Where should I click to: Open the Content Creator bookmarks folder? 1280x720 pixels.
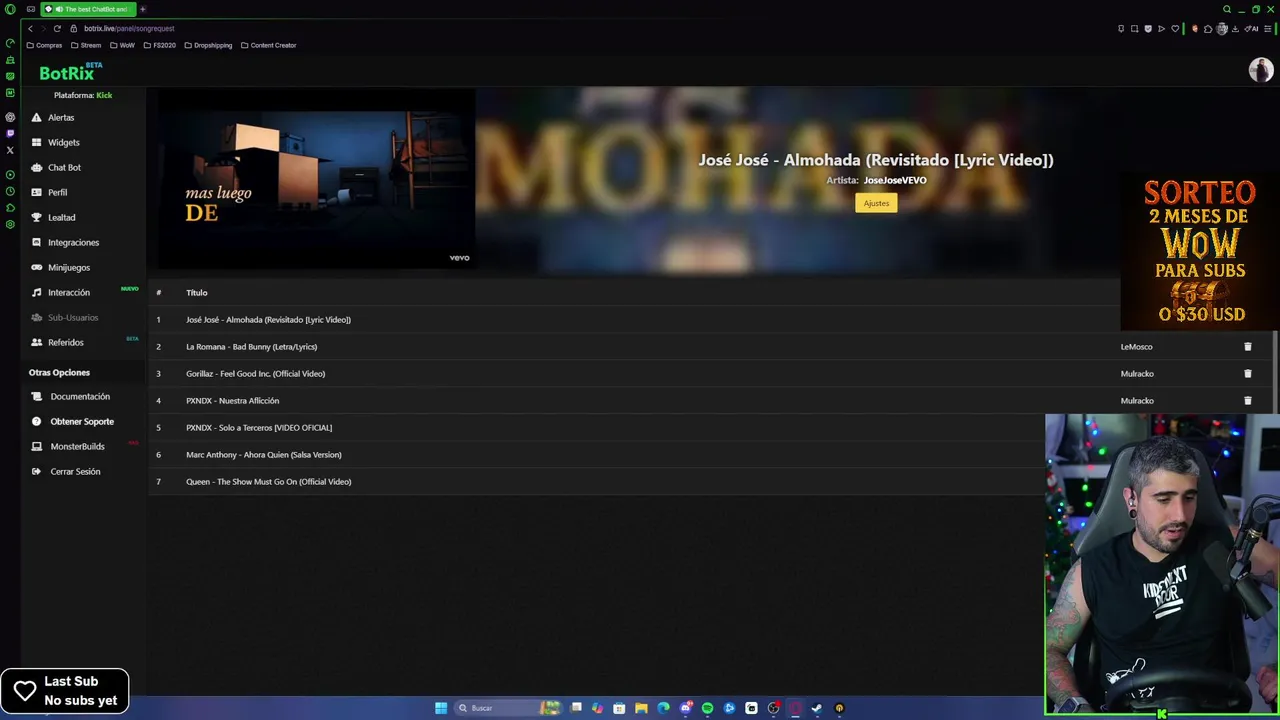[268, 45]
